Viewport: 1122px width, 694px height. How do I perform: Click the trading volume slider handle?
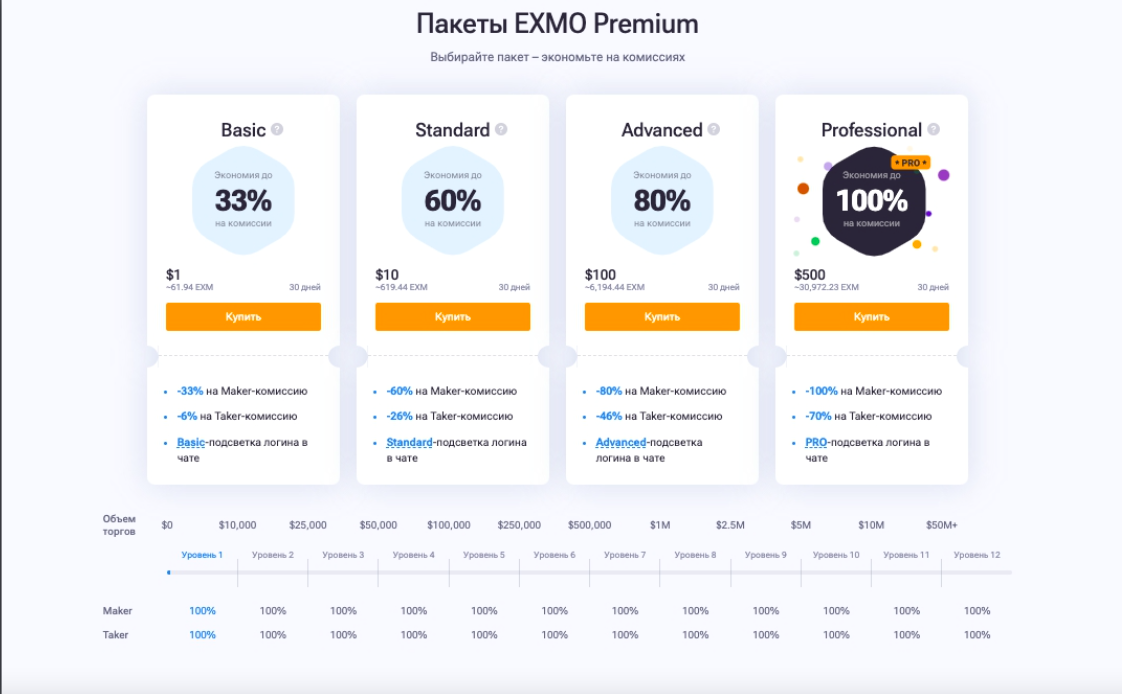(x=169, y=572)
